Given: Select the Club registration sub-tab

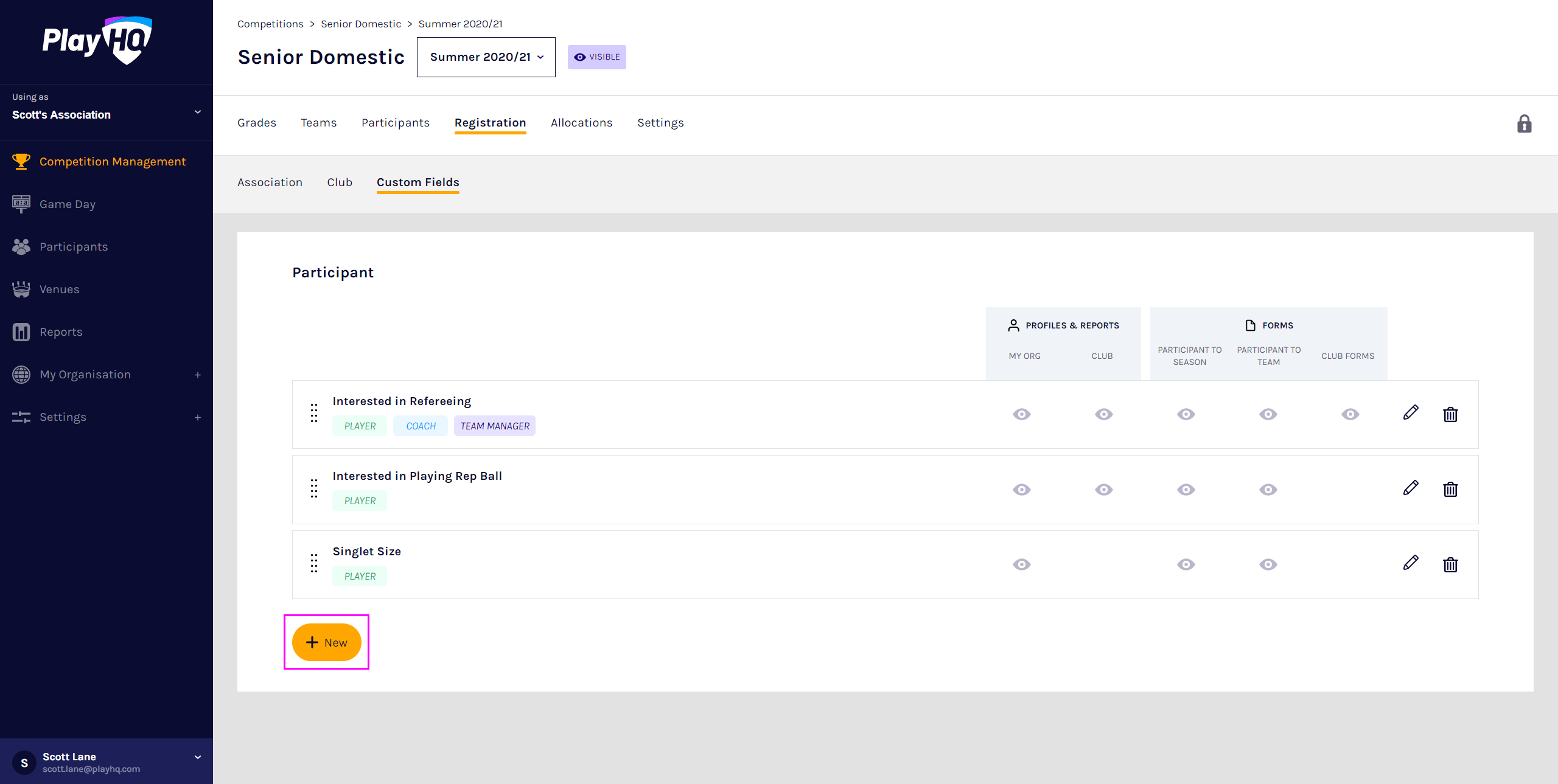Looking at the screenshot, I should [340, 182].
